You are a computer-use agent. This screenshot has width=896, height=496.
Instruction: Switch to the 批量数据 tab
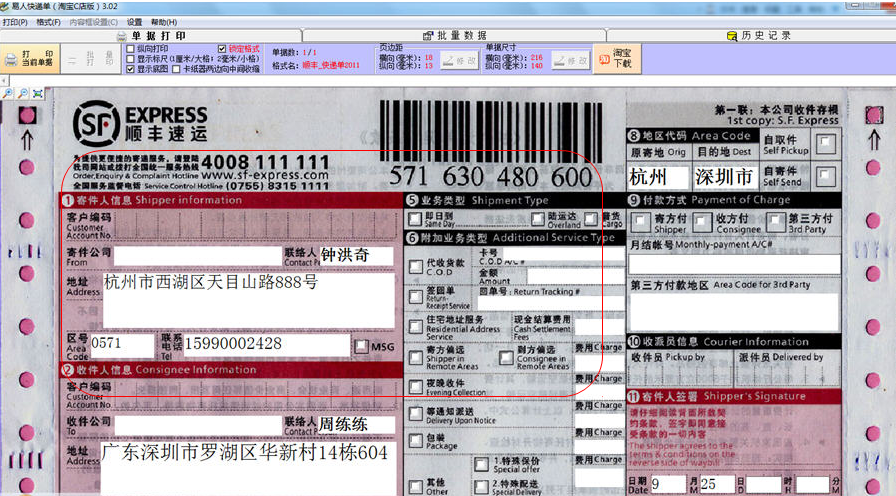click(x=455, y=35)
